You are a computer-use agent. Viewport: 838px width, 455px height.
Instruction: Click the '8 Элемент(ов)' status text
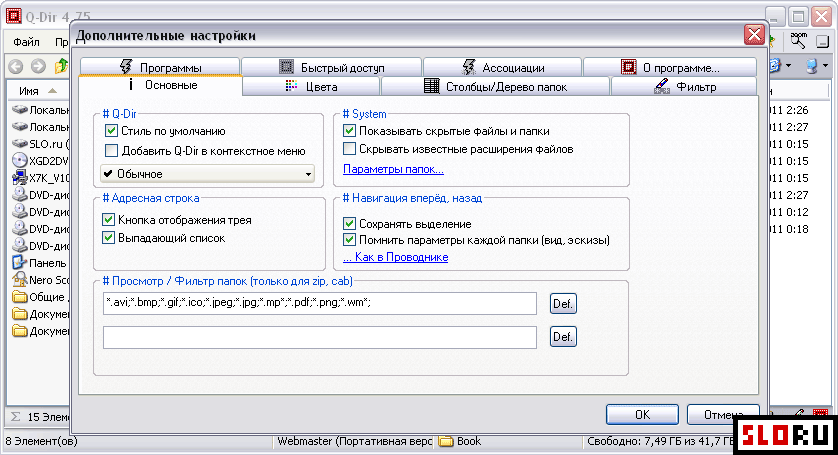click(x=41, y=441)
